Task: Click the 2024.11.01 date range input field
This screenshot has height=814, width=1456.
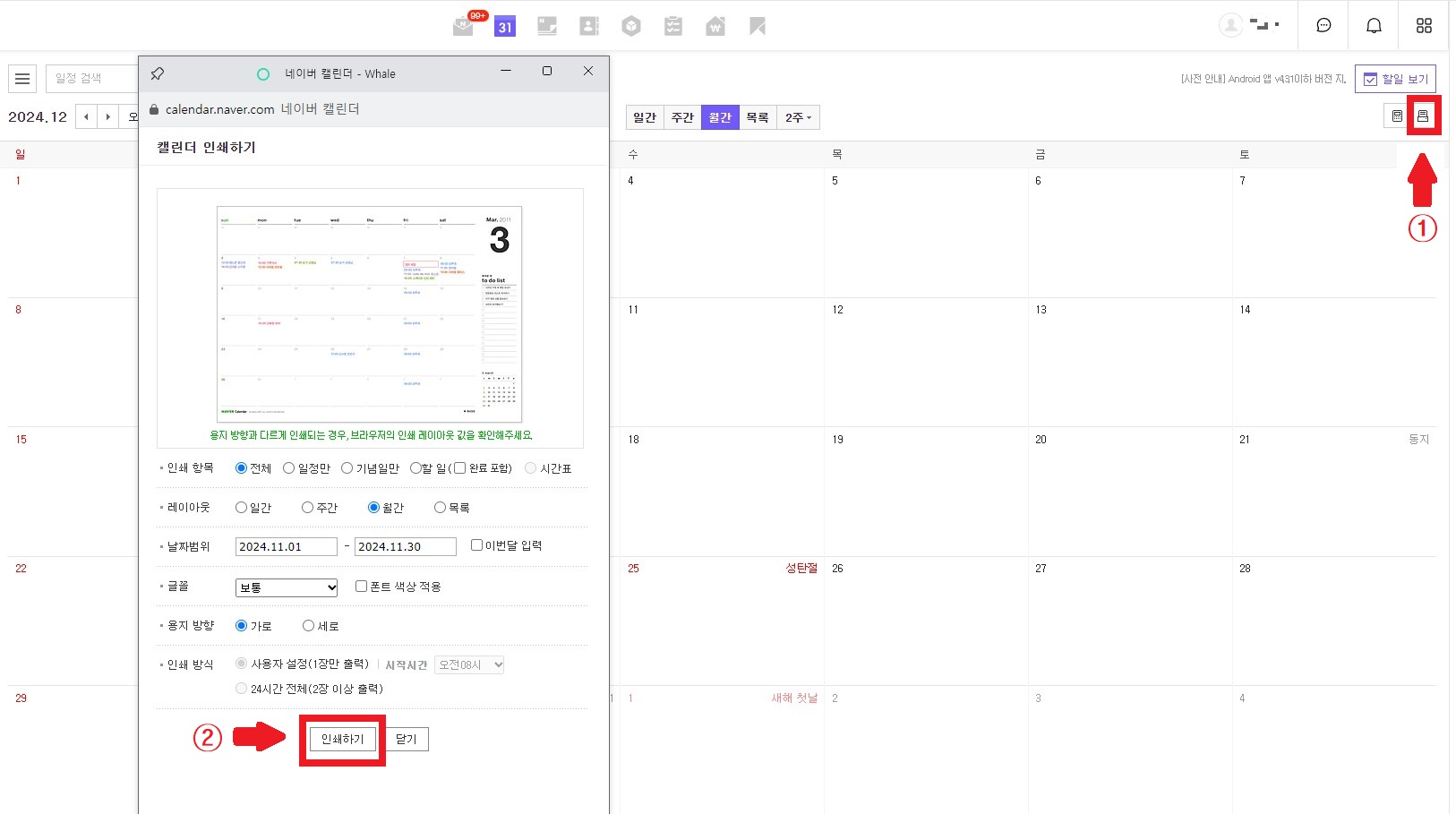Action: [286, 546]
